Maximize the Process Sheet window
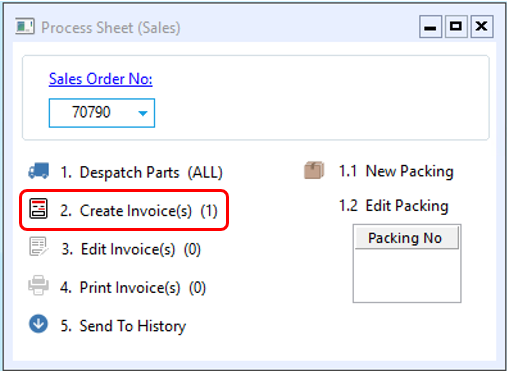Screen dimensions: 507x371 pyautogui.click(x=456, y=26)
